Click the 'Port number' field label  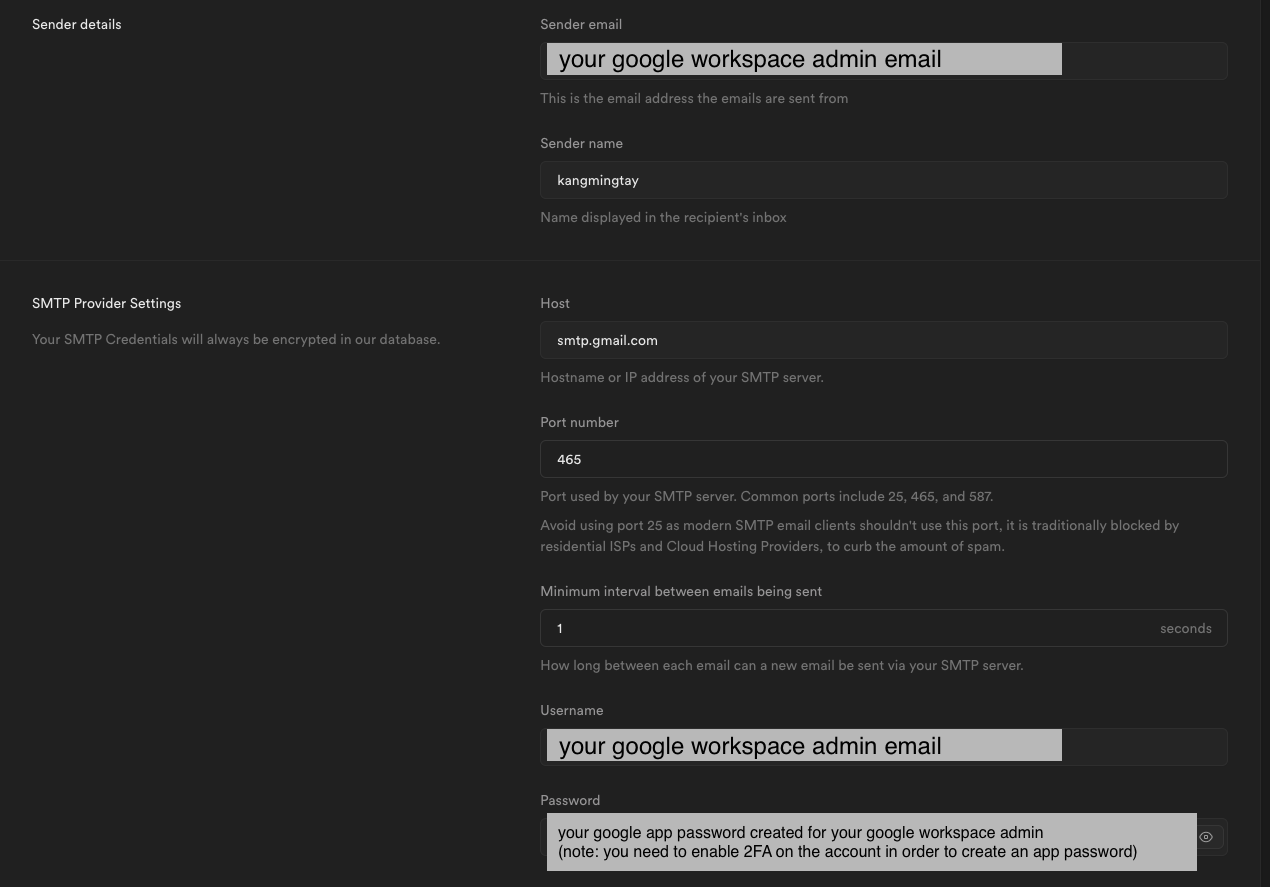click(579, 422)
